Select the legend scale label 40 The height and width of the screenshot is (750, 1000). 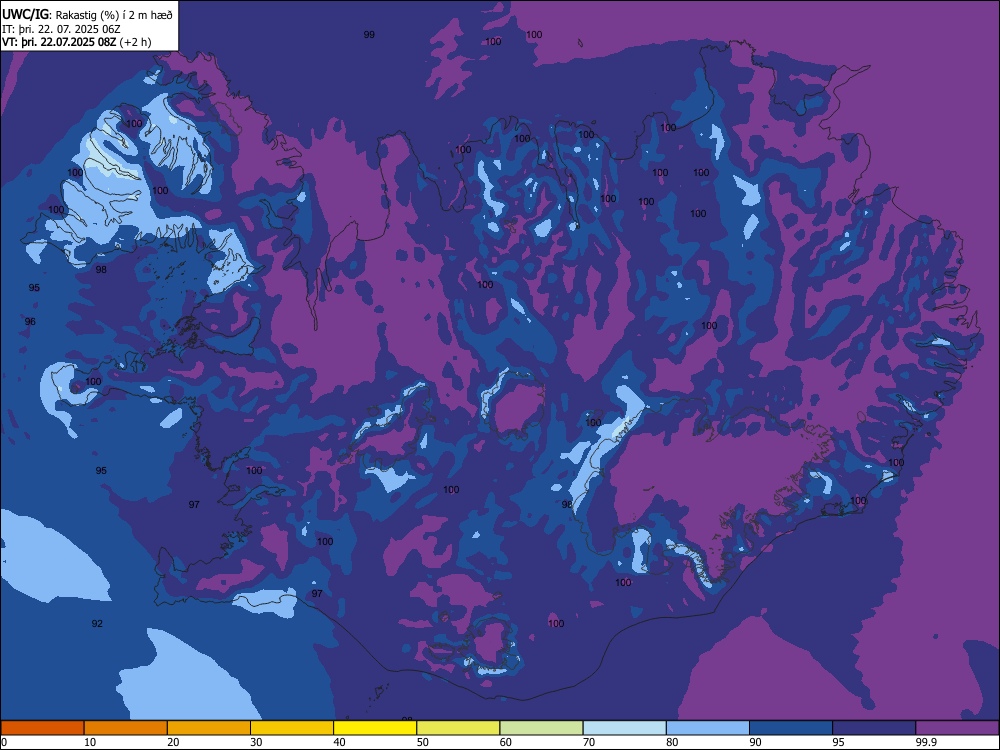coord(340,742)
